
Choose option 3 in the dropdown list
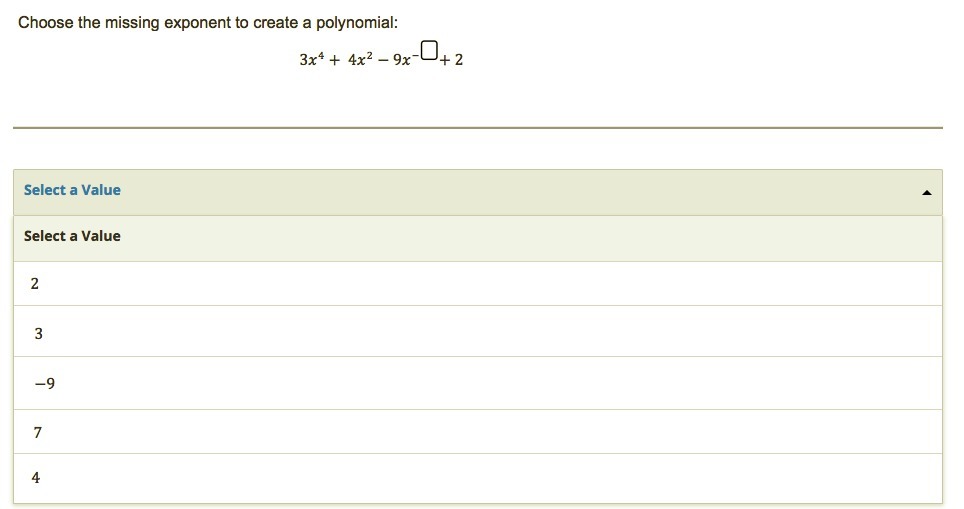click(x=478, y=331)
